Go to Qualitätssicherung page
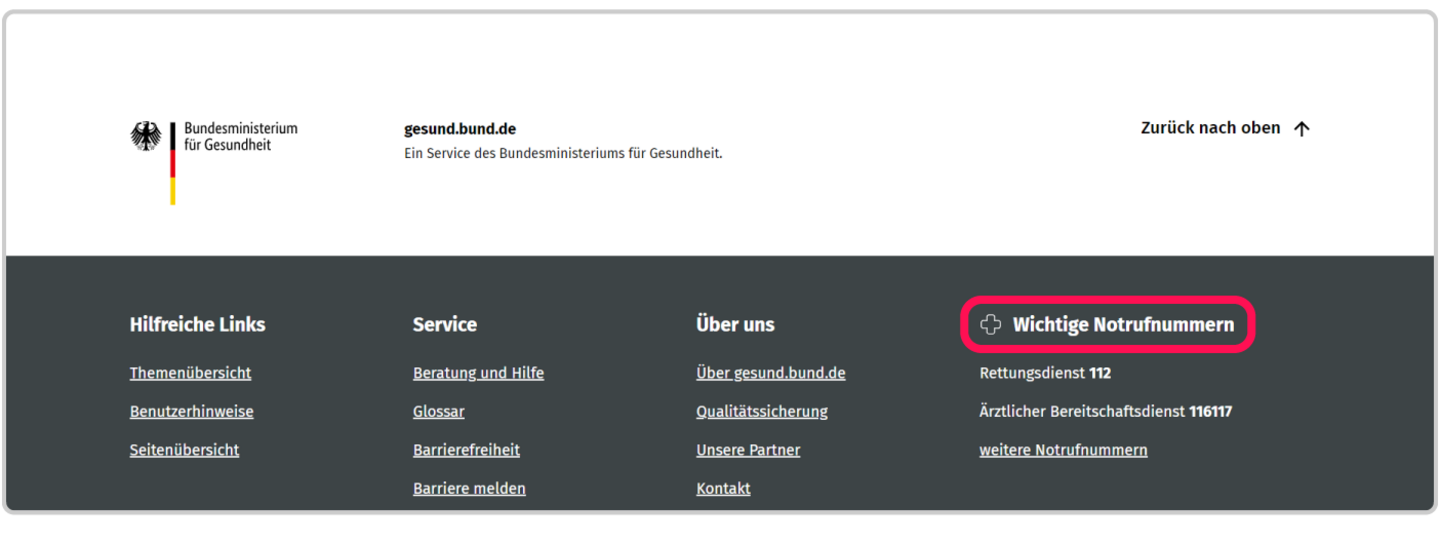Viewport: 1440px width, 543px height. (x=762, y=412)
